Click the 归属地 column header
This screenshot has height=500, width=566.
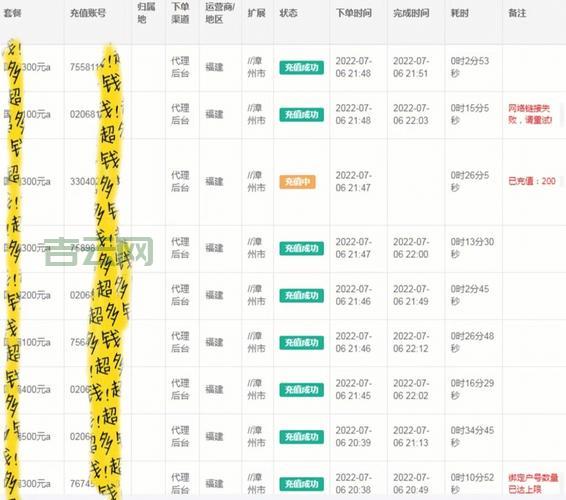[146, 13]
